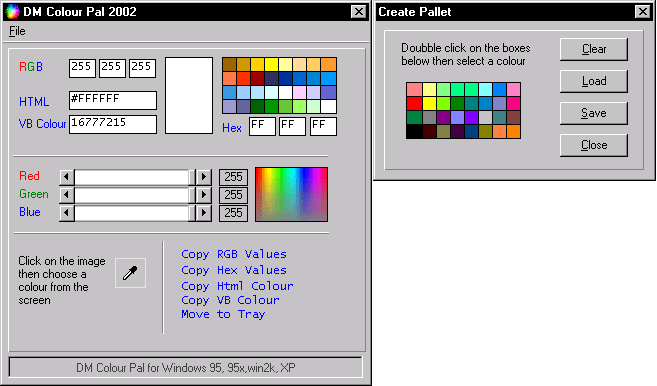Select the bright red swatch in Create Pallet grid
This screenshot has height=386, width=657.
[x=414, y=103]
